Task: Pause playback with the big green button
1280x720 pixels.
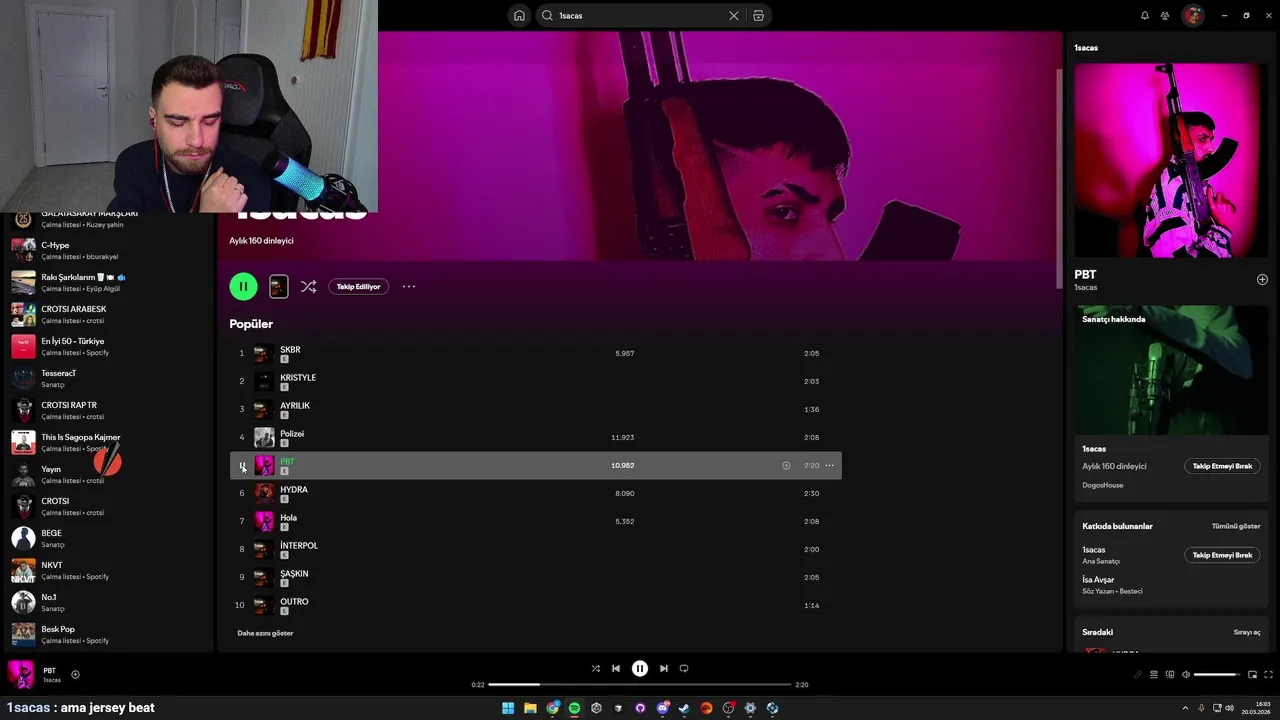Action: tap(243, 286)
